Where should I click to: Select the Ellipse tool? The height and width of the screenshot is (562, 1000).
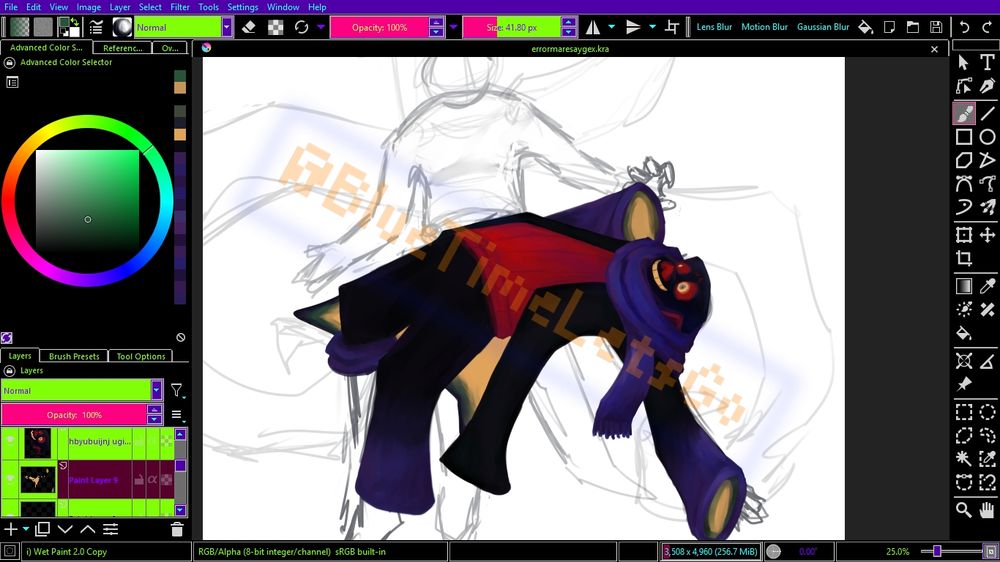(987, 137)
